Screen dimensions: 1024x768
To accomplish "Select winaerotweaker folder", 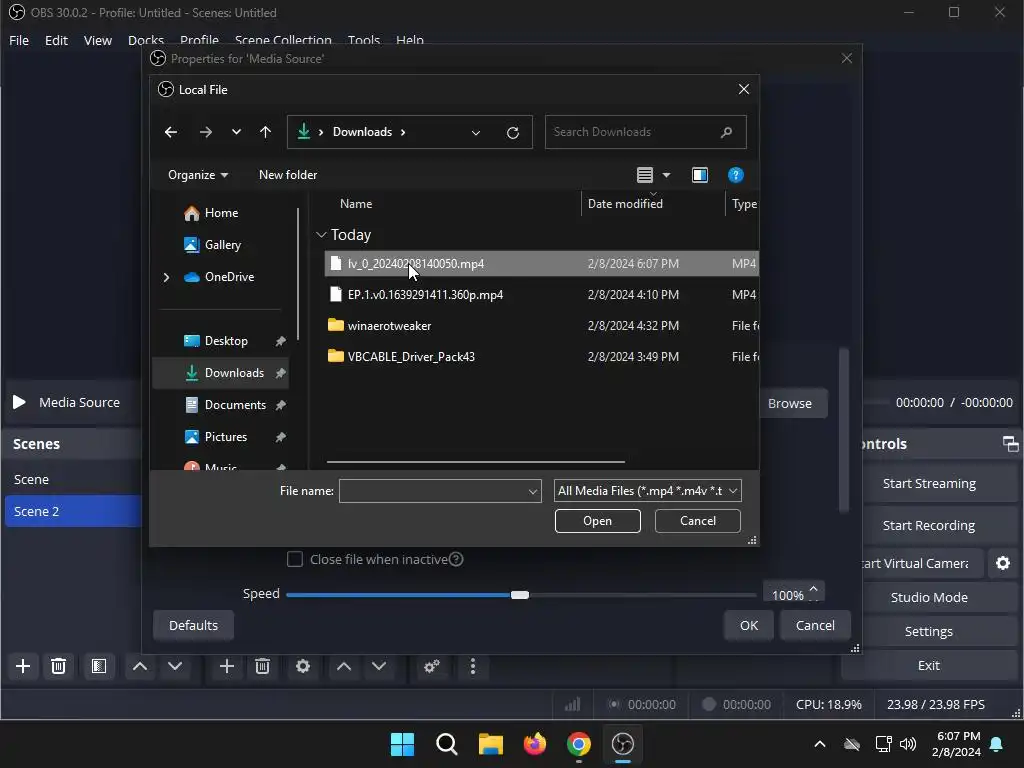I will (x=541, y=325).
